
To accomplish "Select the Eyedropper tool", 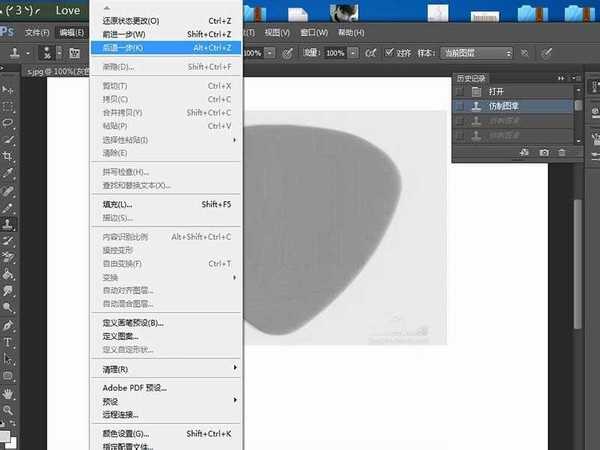I will tap(7, 173).
